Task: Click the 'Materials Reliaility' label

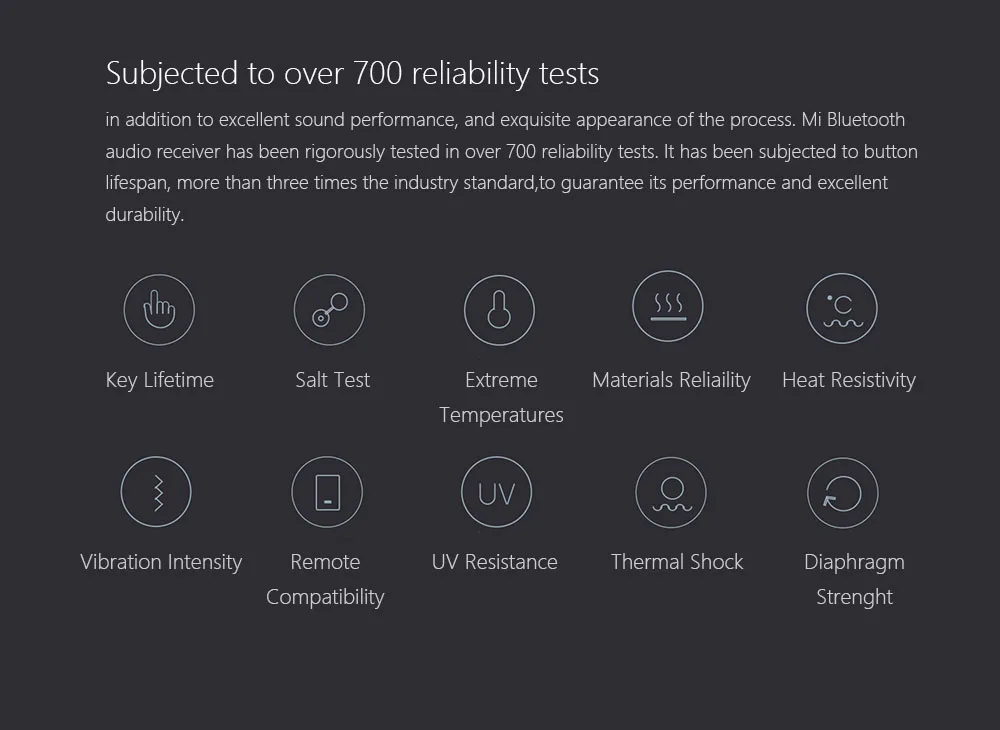Action: [x=671, y=380]
